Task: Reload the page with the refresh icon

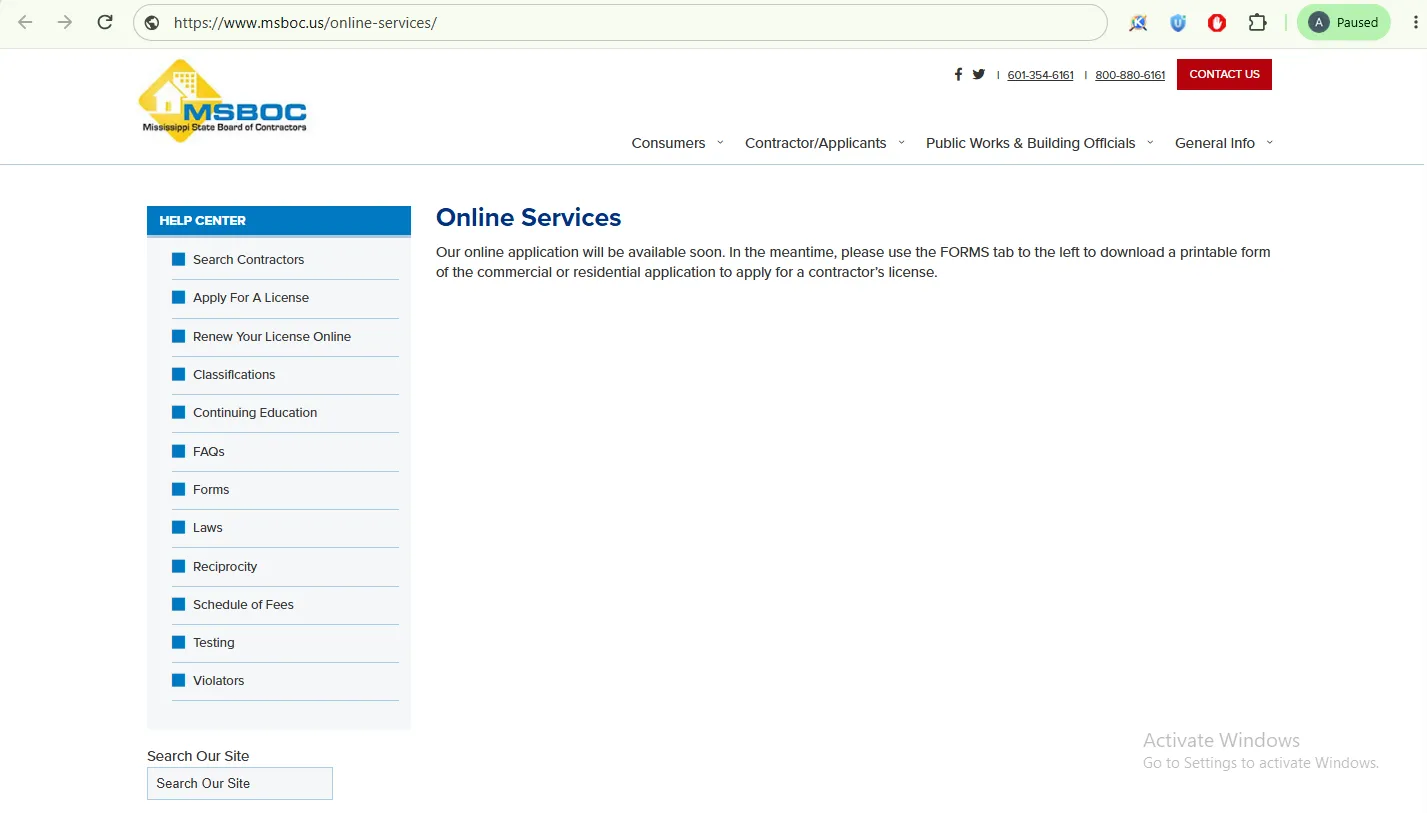Action: pos(105,22)
